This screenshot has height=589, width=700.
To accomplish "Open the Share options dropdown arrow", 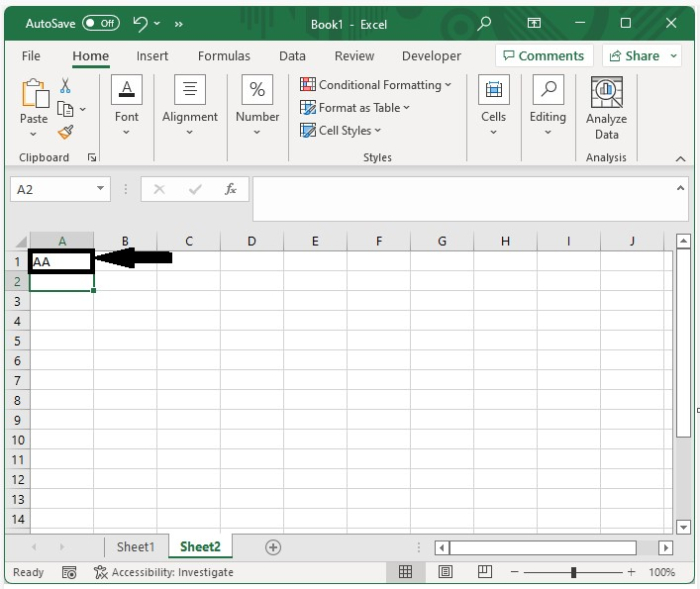I will pos(674,56).
